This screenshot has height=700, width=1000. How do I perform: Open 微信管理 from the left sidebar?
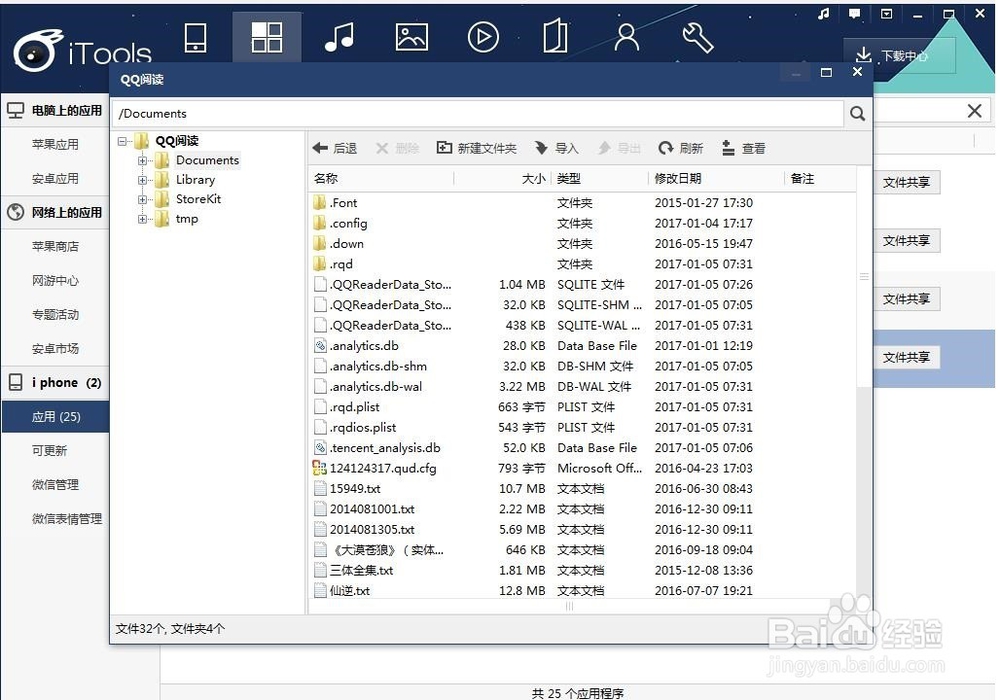click(x=55, y=485)
